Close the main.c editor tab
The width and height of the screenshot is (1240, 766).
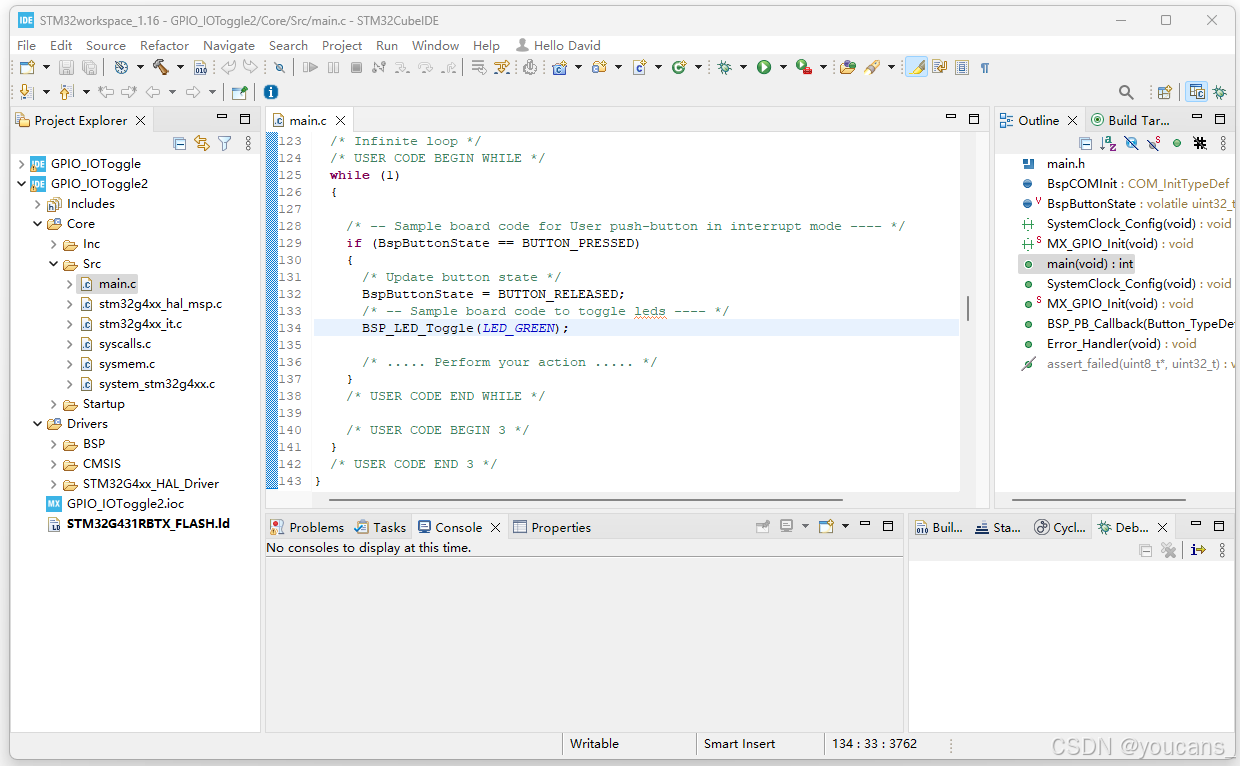click(341, 120)
